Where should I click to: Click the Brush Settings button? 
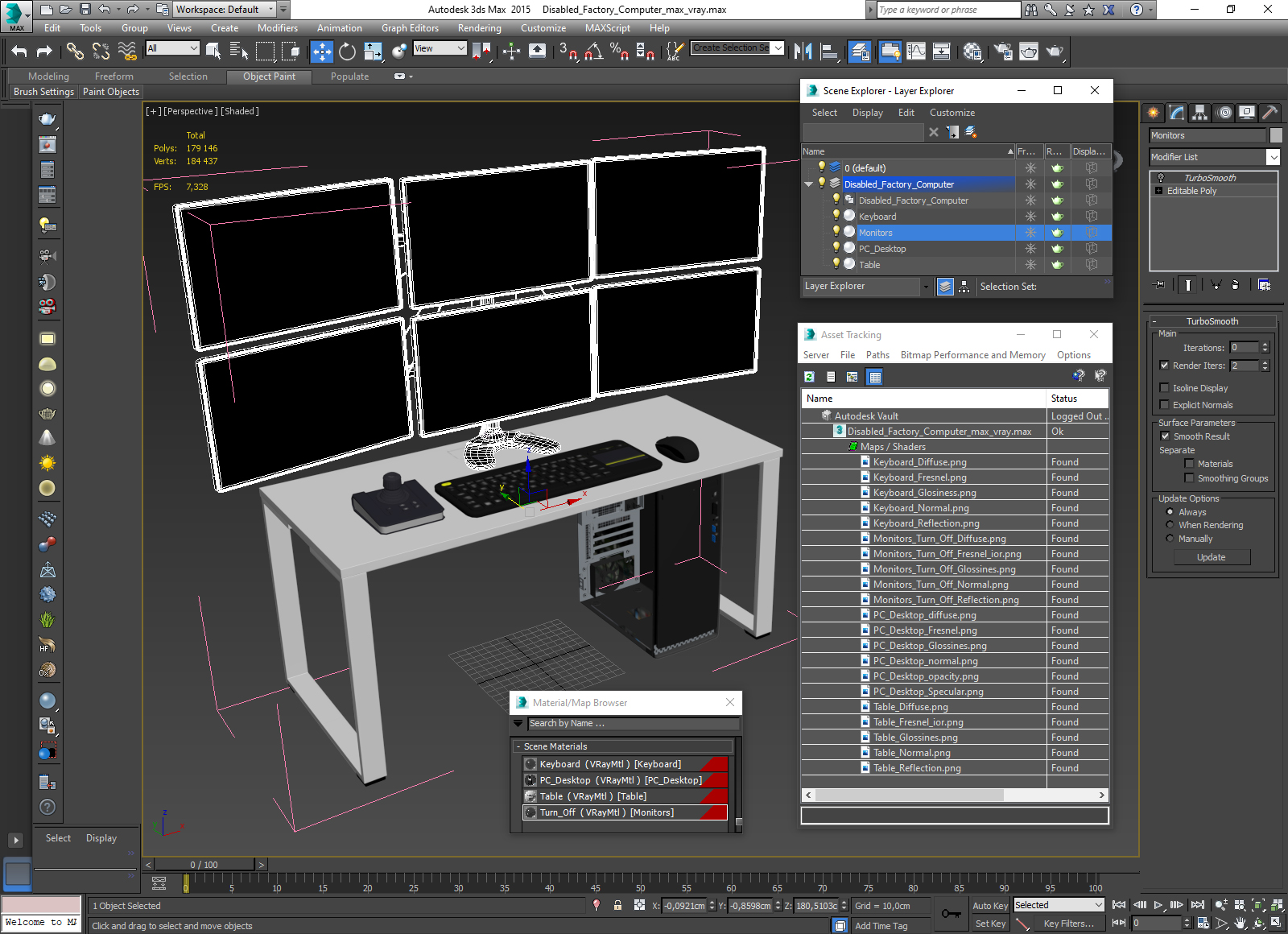pyautogui.click(x=43, y=92)
